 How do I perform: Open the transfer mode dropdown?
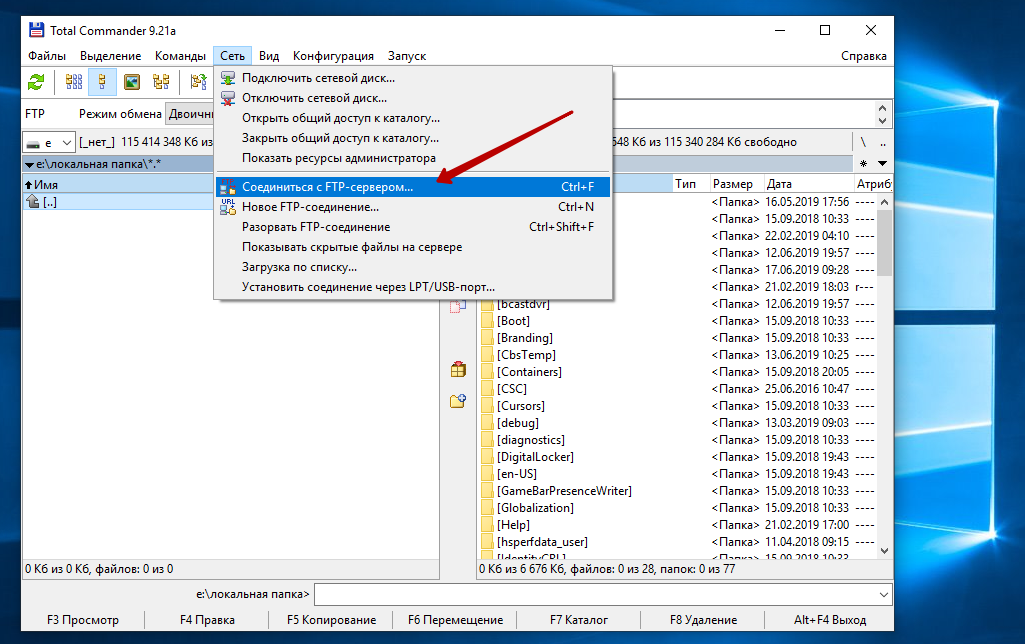click(x=190, y=114)
